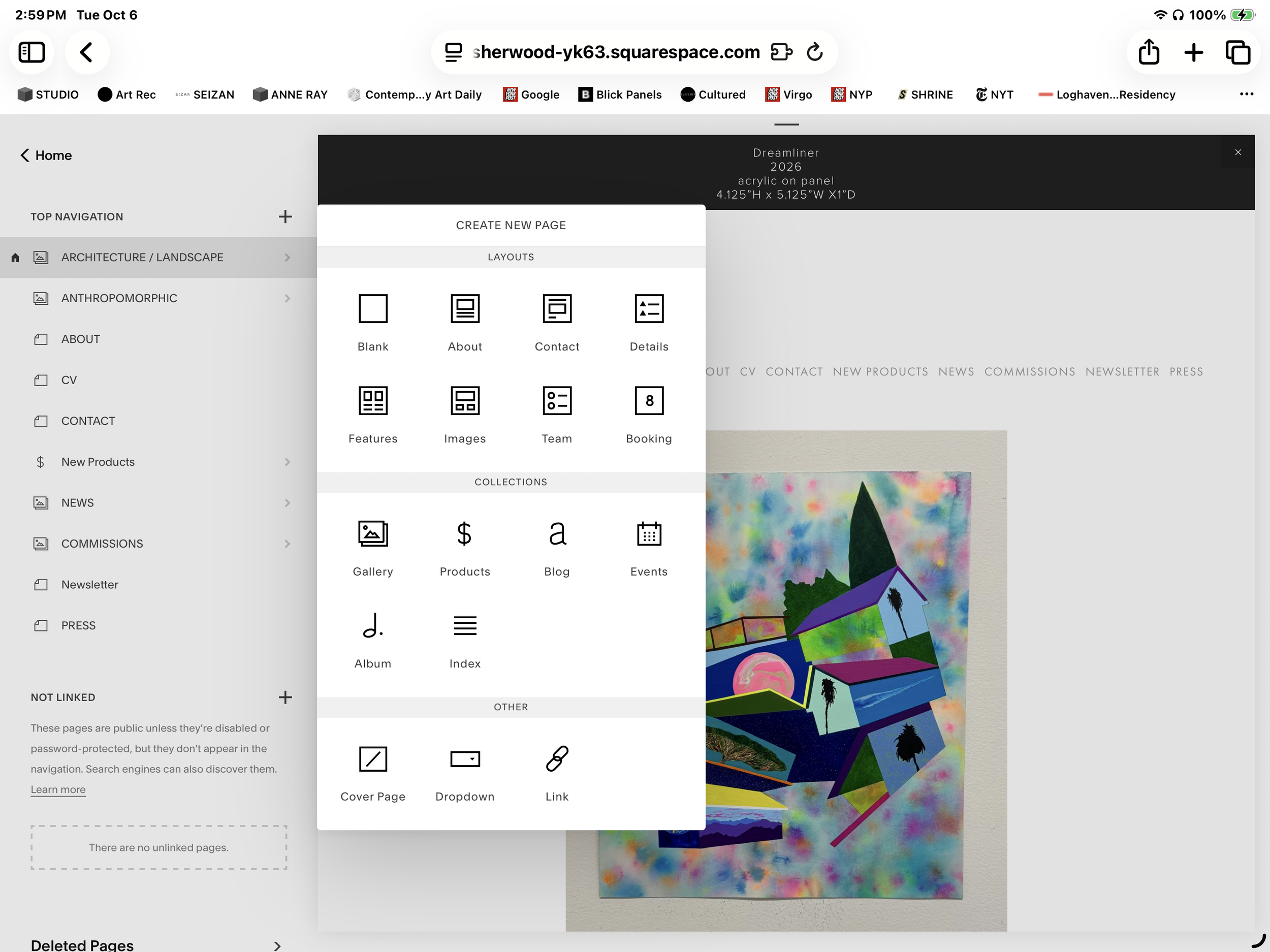
Task: Pick the Images layout
Action: coord(464,414)
